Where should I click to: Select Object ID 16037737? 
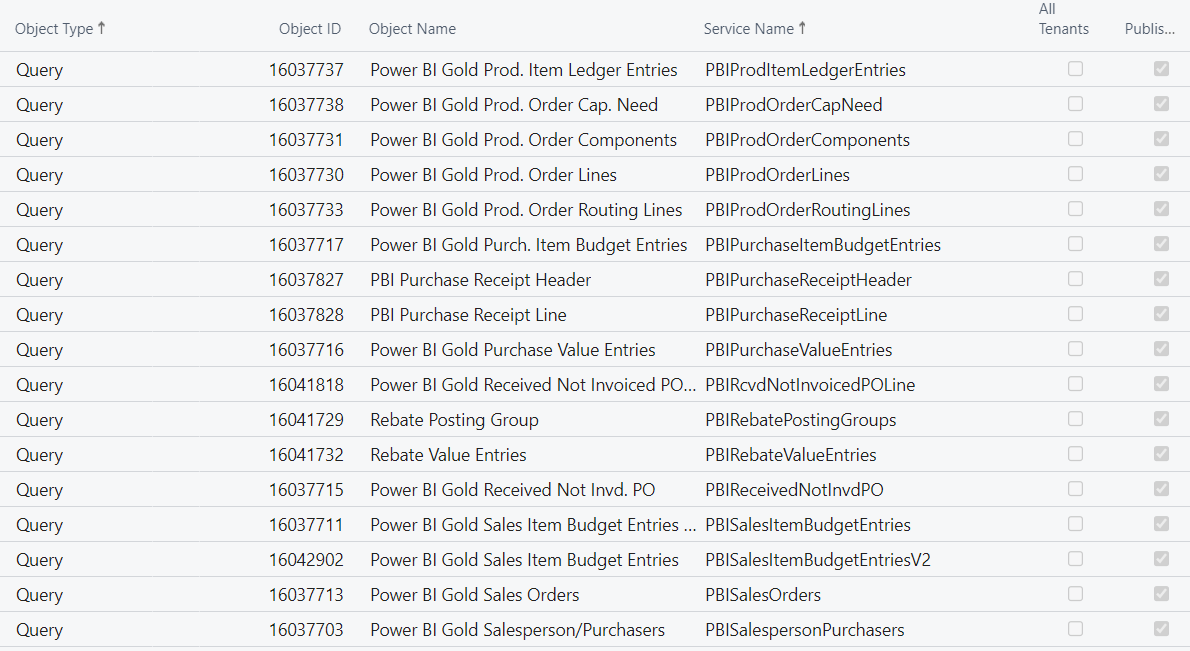[x=306, y=70]
